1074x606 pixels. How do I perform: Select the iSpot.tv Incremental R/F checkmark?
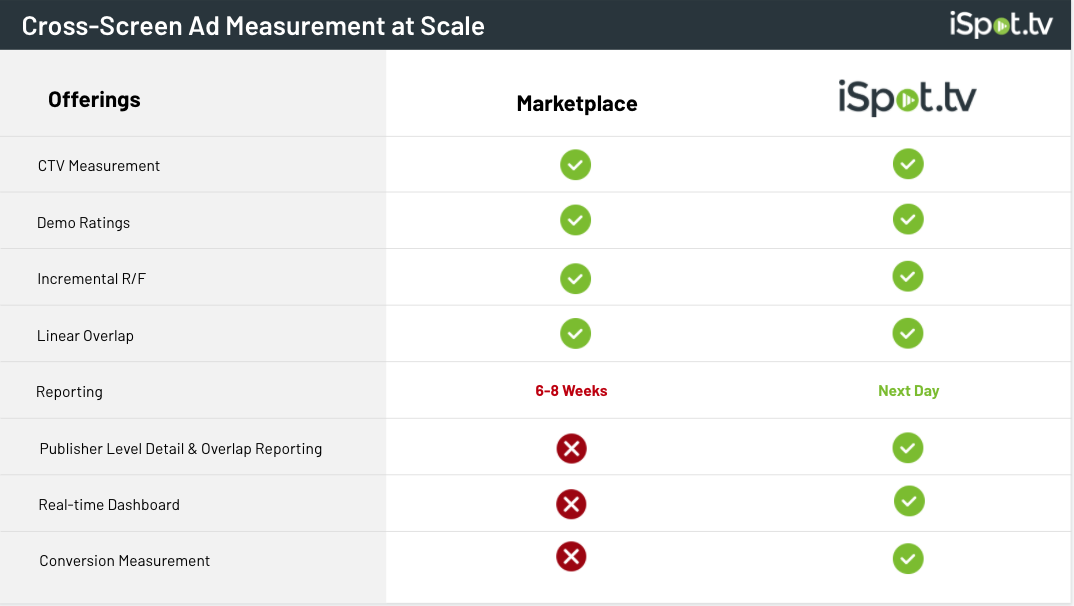pyautogui.click(x=908, y=275)
